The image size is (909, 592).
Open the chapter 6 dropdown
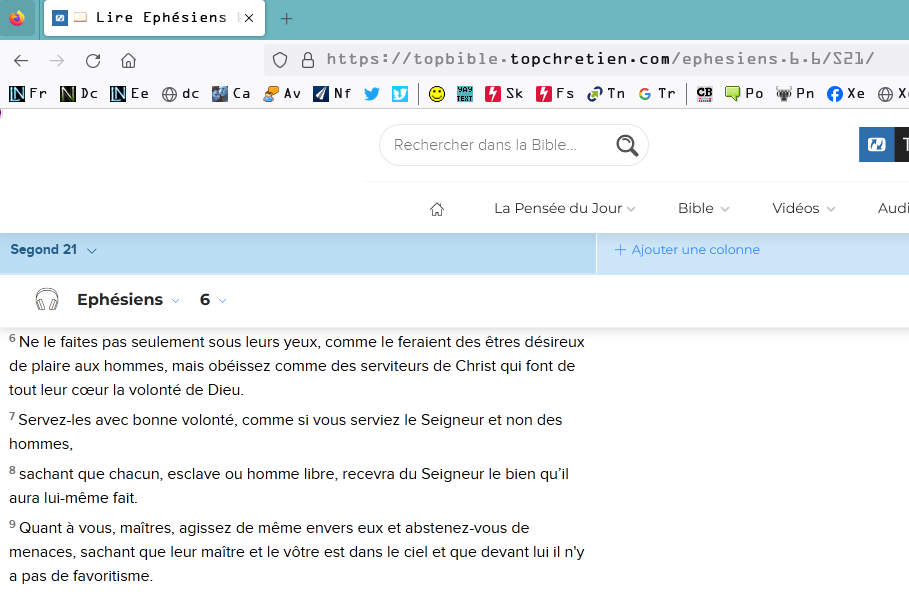click(x=213, y=300)
